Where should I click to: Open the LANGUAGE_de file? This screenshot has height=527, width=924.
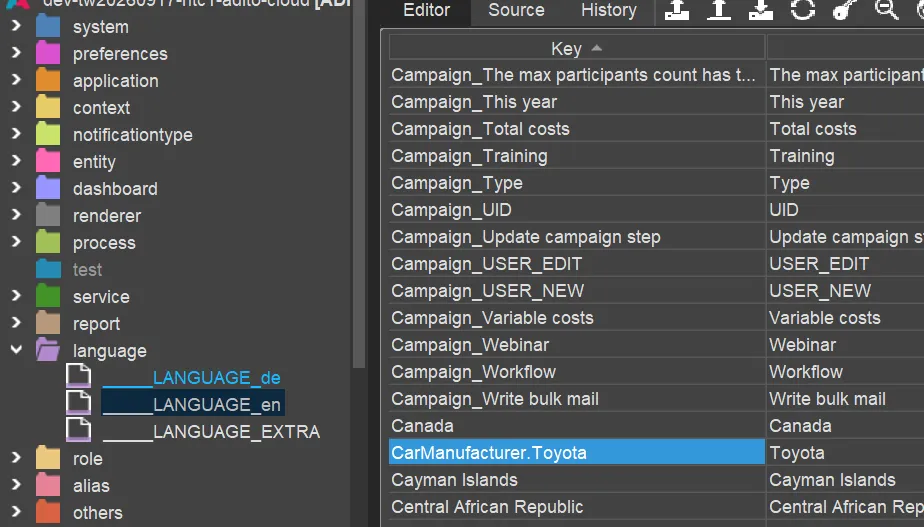click(192, 378)
